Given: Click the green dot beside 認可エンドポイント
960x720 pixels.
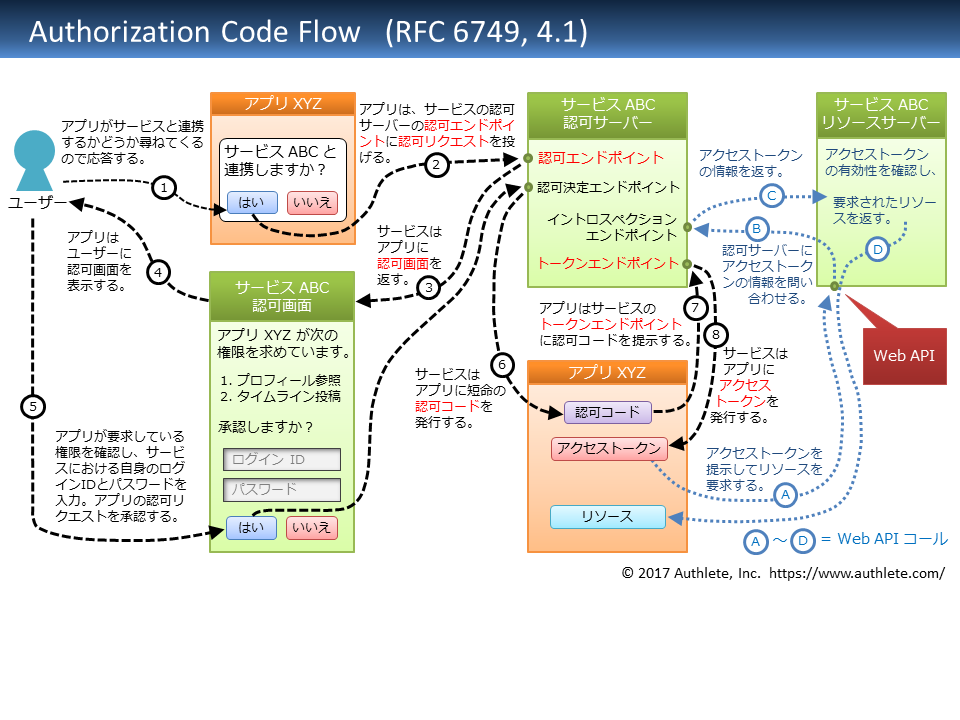Looking at the screenshot, I should click(x=528, y=159).
